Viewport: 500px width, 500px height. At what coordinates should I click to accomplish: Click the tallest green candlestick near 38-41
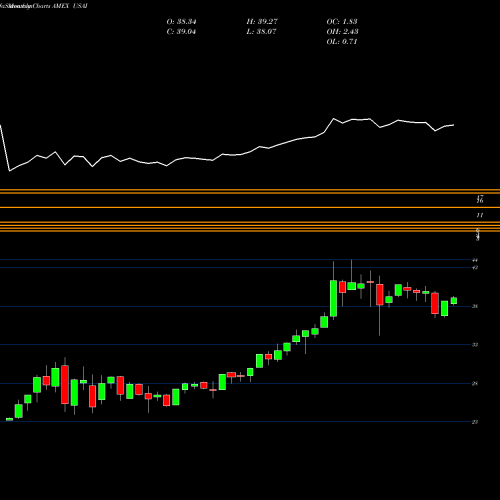coord(333,298)
